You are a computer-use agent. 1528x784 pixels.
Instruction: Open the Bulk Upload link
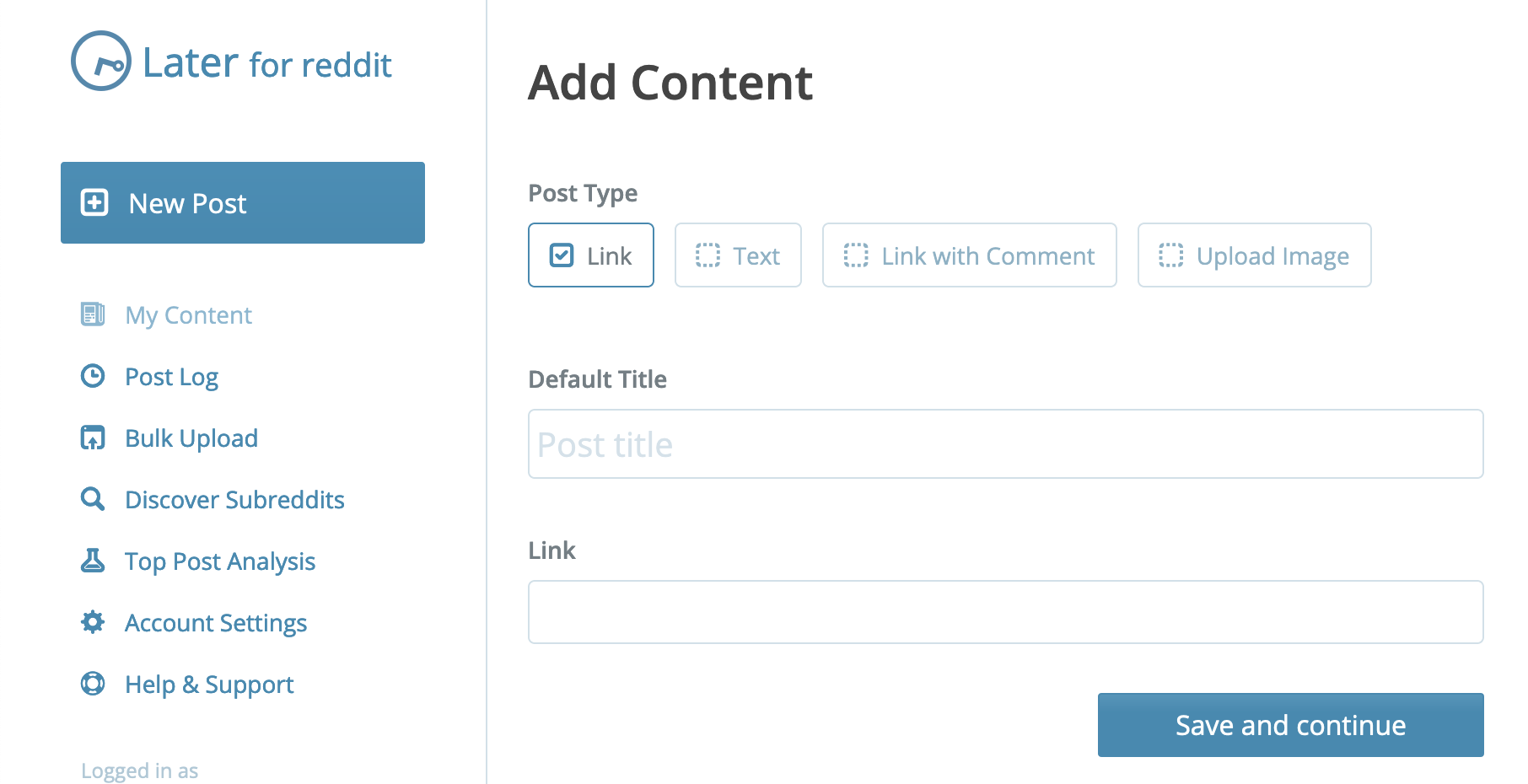point(191,438)
